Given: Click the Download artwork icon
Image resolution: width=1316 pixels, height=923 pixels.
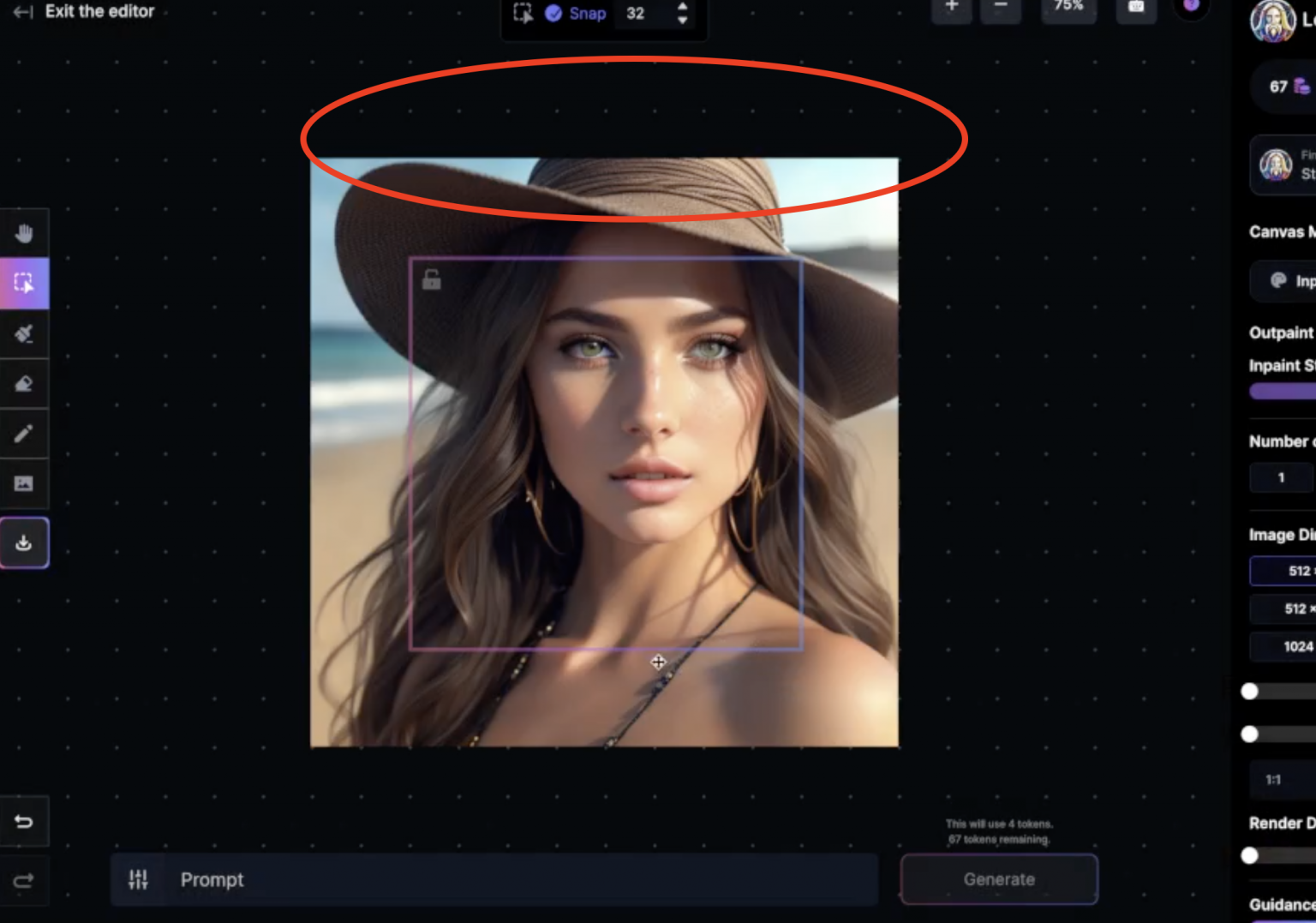Looking at the screenshot, I should point(24,542).
